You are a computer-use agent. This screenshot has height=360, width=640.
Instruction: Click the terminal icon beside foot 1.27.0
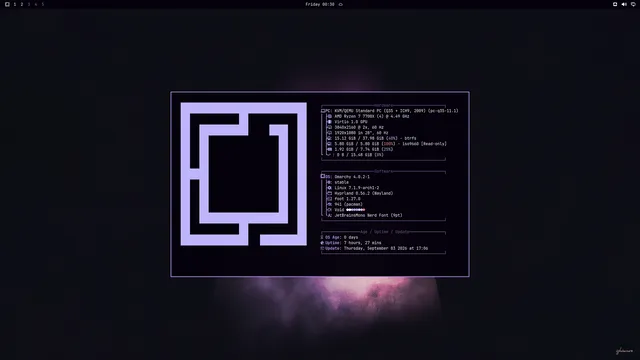[x=329, y=199]
